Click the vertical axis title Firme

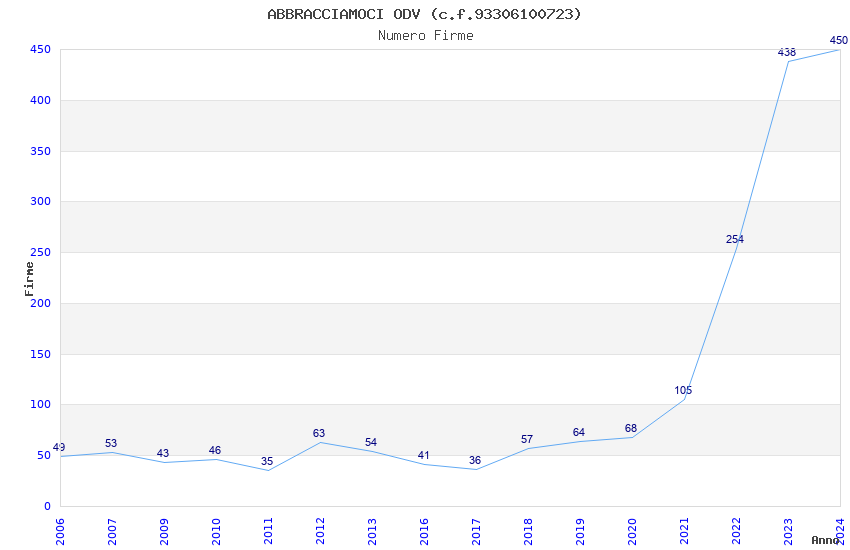[x=29, y=279]
